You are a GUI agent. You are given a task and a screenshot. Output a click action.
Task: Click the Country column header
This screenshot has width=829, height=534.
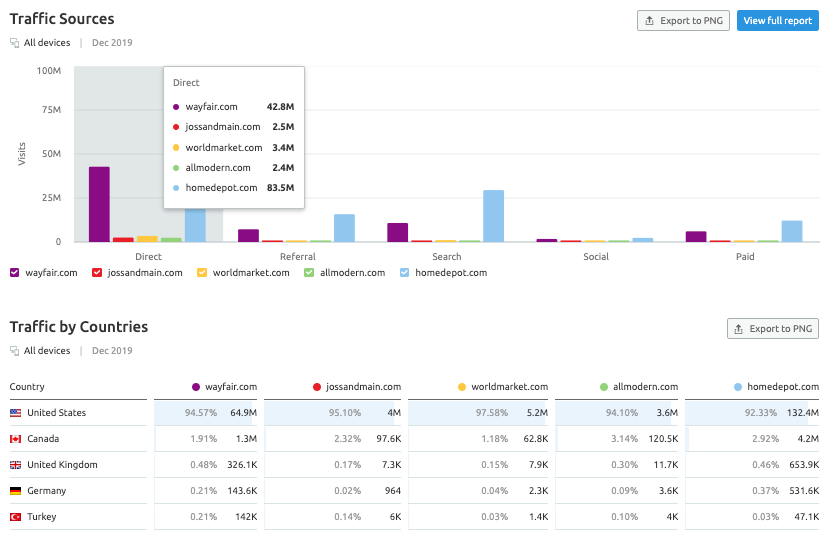pyautogui.click(x=27, y=386)
